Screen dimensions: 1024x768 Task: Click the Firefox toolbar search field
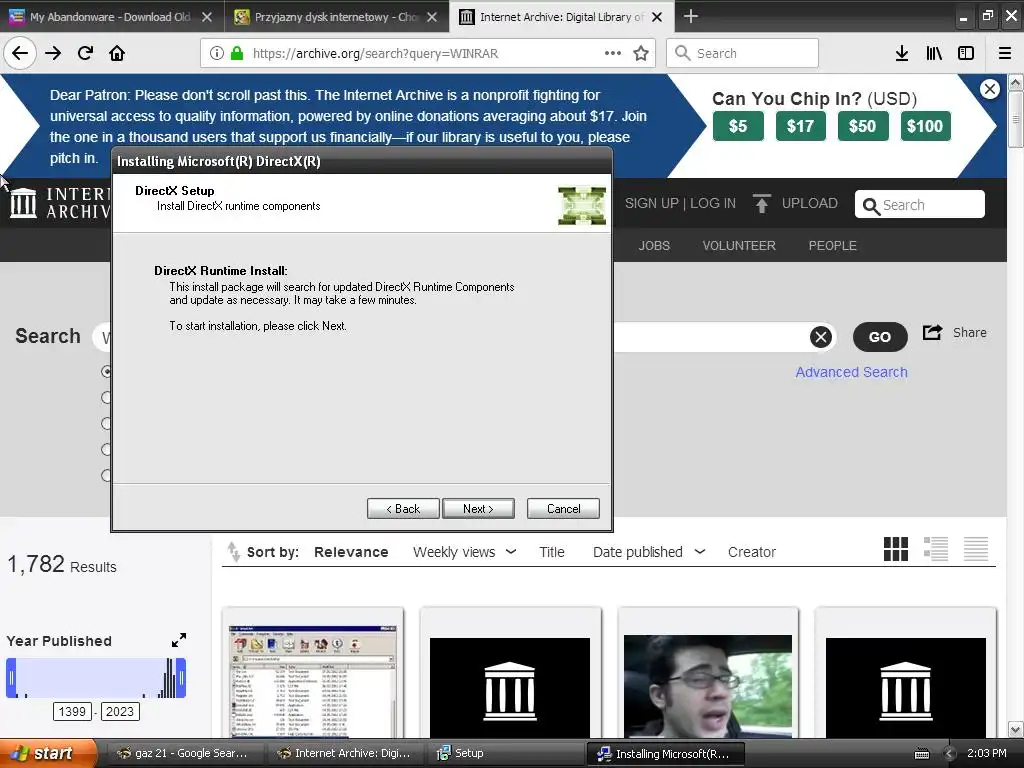(x=743, y=54)
